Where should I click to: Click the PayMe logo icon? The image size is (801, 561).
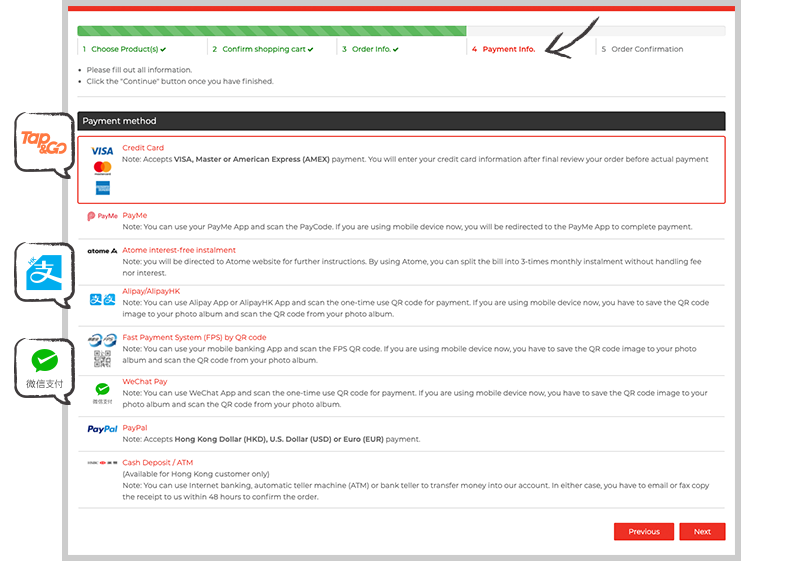pyautogui.click(x=102, y=216)
